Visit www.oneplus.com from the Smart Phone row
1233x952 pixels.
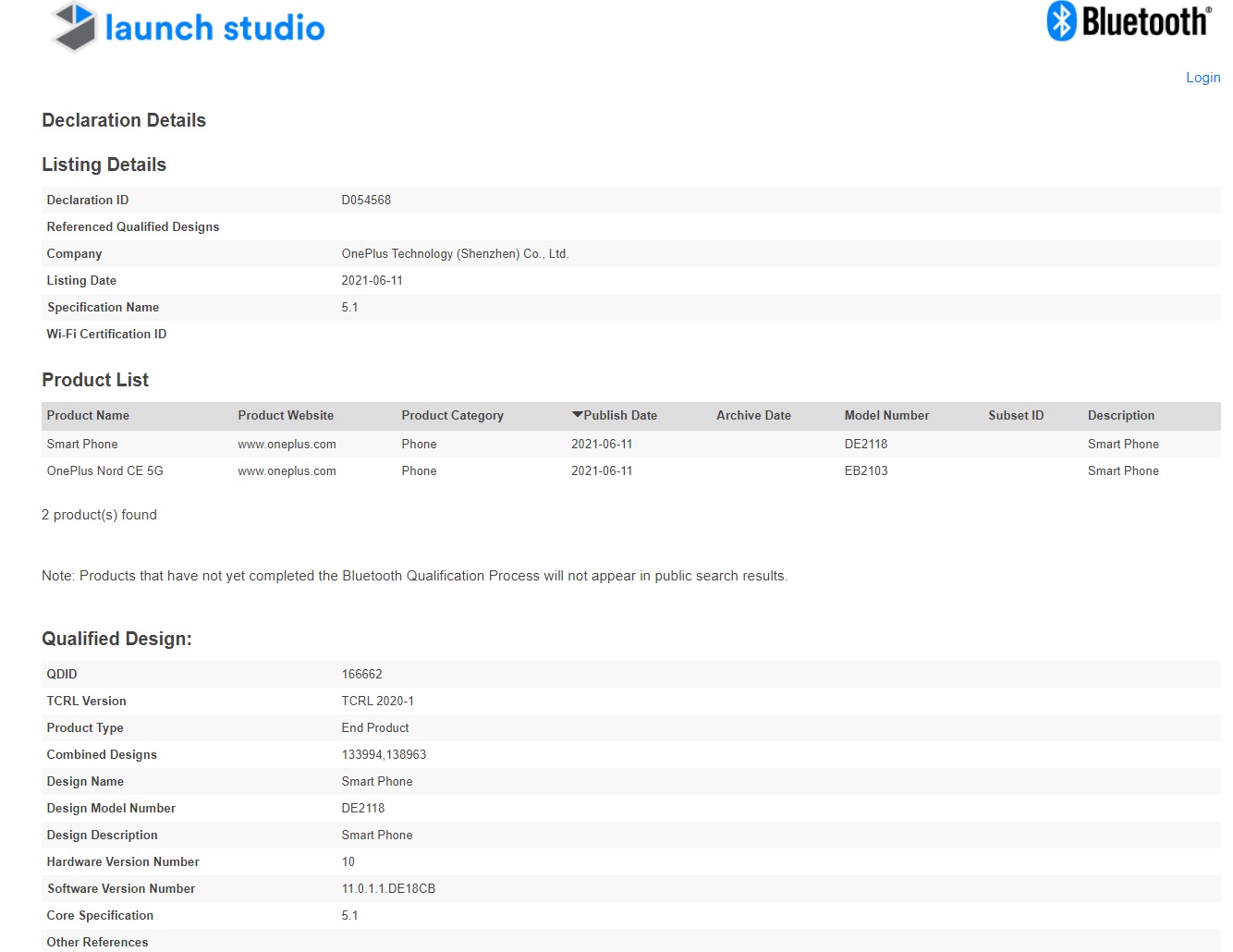pyautogui.click(x=287, y=444)
